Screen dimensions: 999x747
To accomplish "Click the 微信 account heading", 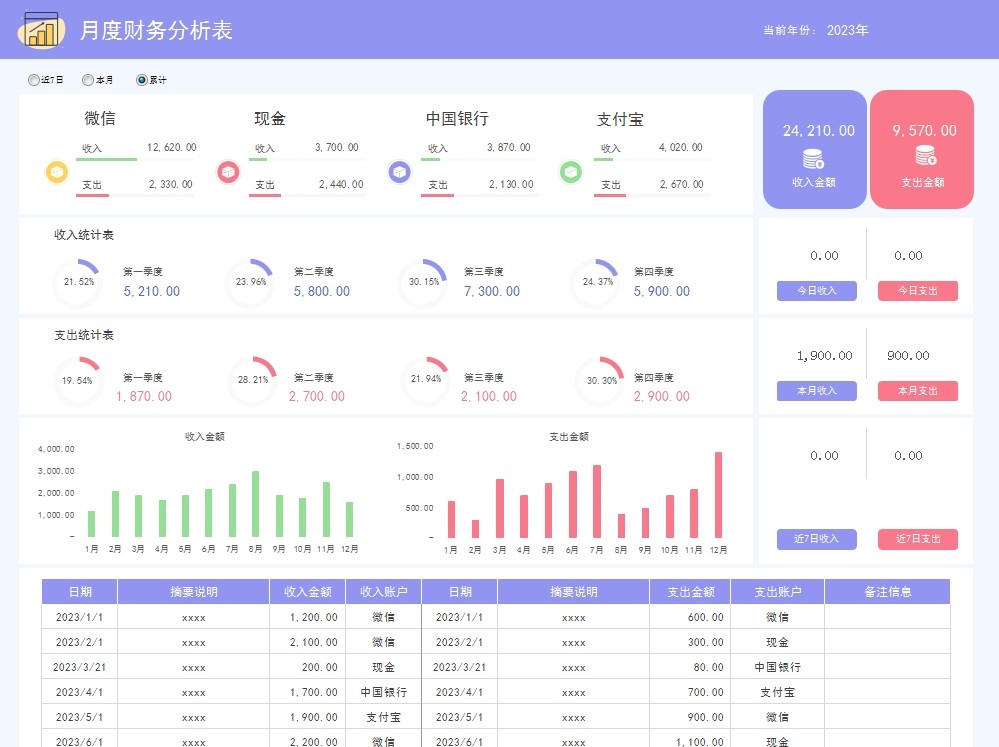I will tap(100, 119).
